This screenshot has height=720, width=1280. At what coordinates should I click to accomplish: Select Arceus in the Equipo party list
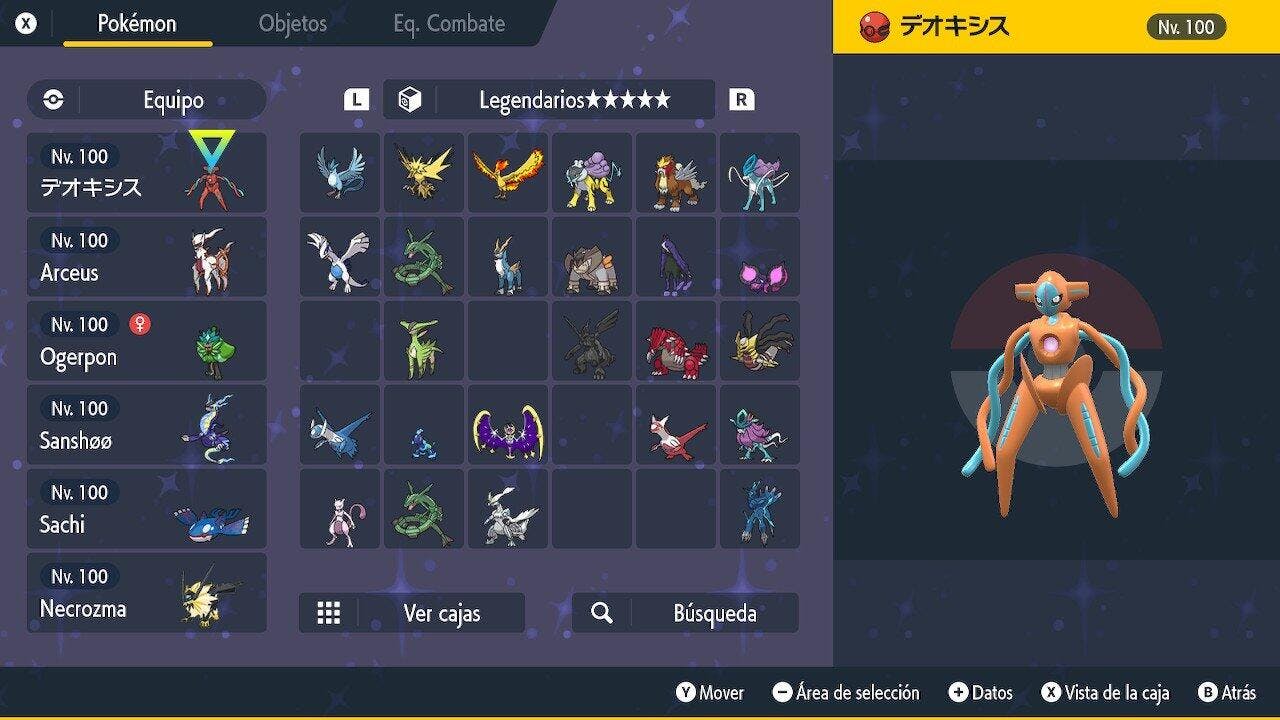147,257
